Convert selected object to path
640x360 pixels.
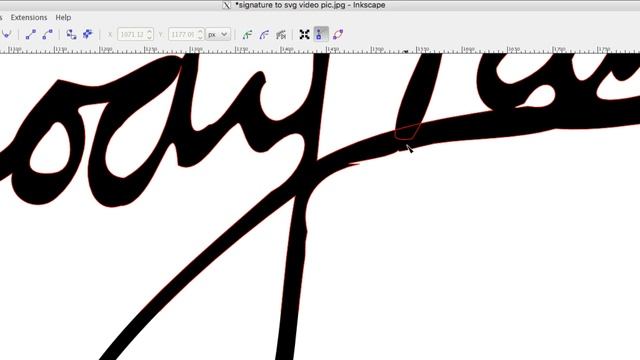(71, 34)
